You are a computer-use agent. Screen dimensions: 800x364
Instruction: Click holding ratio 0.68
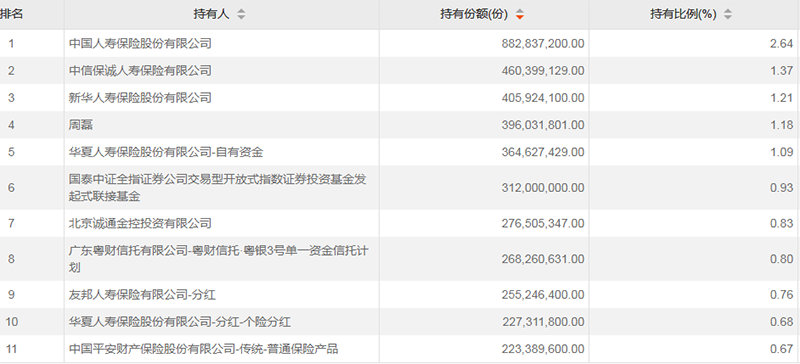(782, 322)
